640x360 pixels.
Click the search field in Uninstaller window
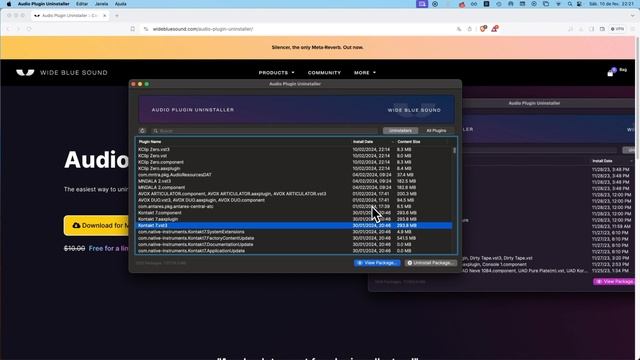264,131
